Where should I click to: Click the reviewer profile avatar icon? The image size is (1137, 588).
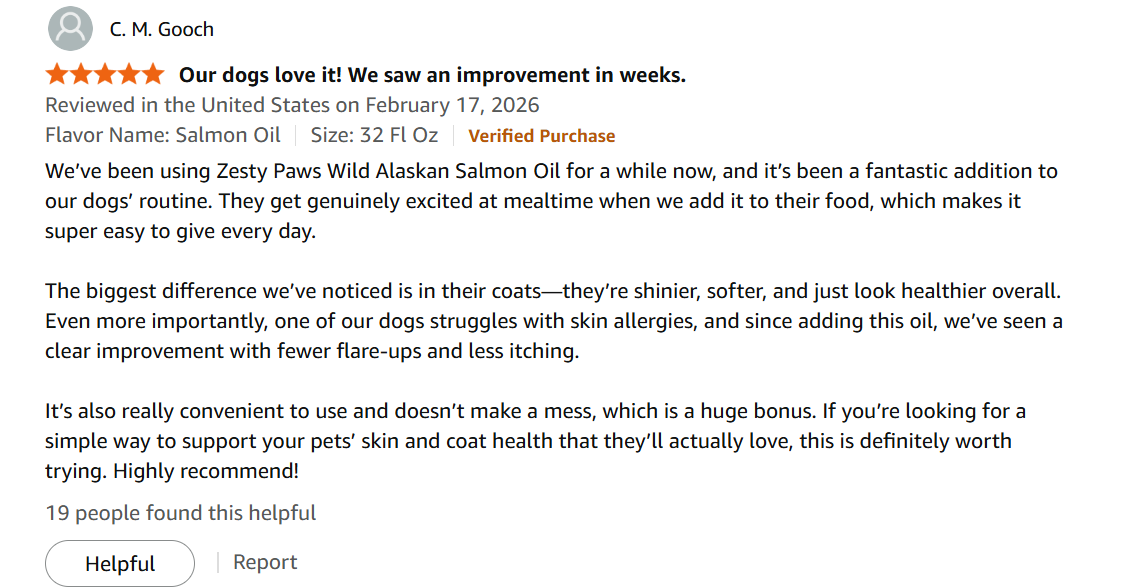(x=69, y=28)
